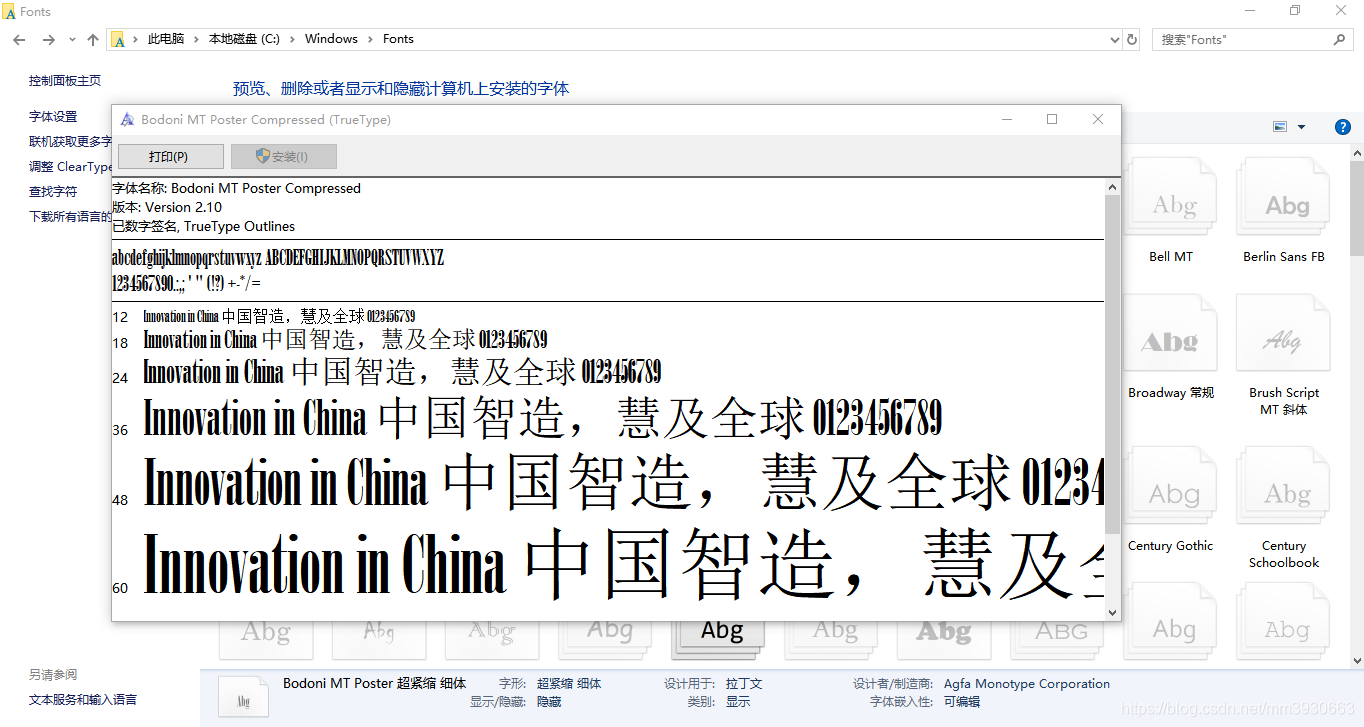This screenshot has height=727, width=1364.
Task: Click 版本: Version 2.10 text
Action: click(167, 207)
